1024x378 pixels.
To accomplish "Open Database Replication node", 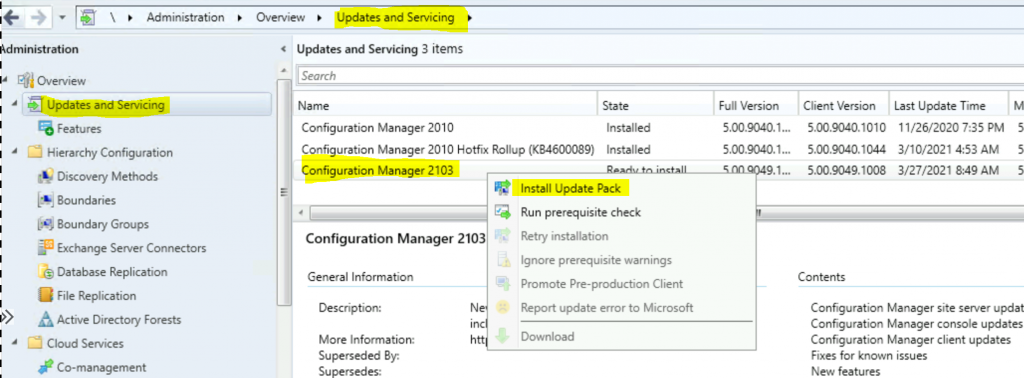I will point(112,272).
